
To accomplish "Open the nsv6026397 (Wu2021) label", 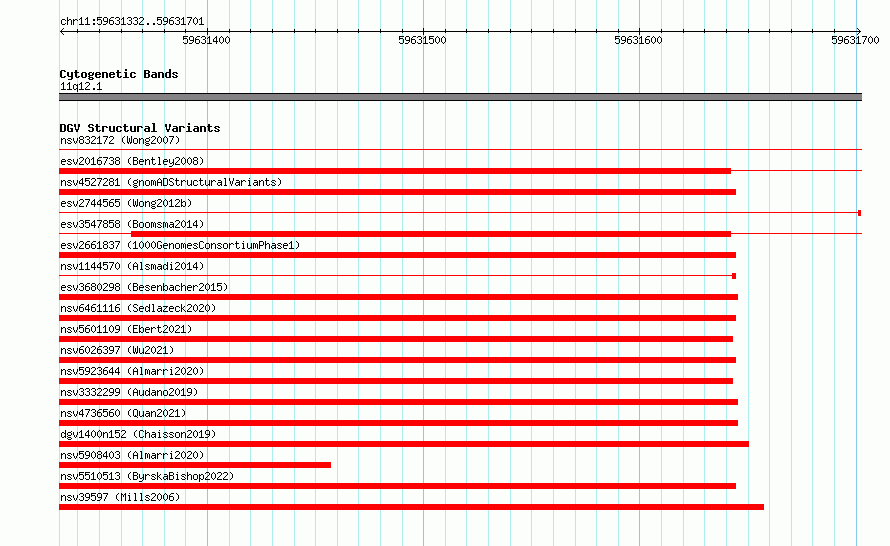I will tap(117, 350).
